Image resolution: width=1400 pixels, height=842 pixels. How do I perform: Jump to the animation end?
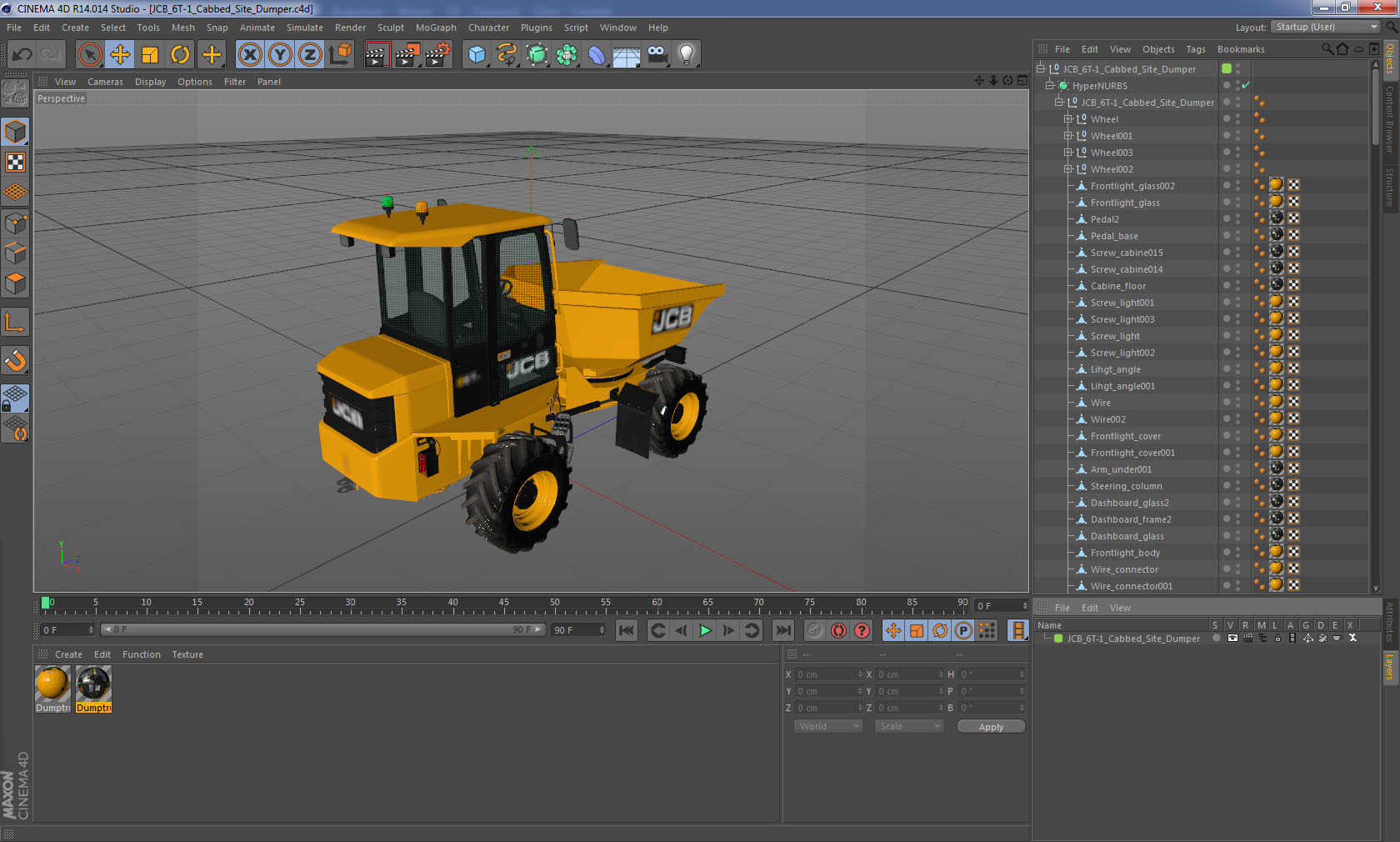pyautogui.click(x=783, y=631)
